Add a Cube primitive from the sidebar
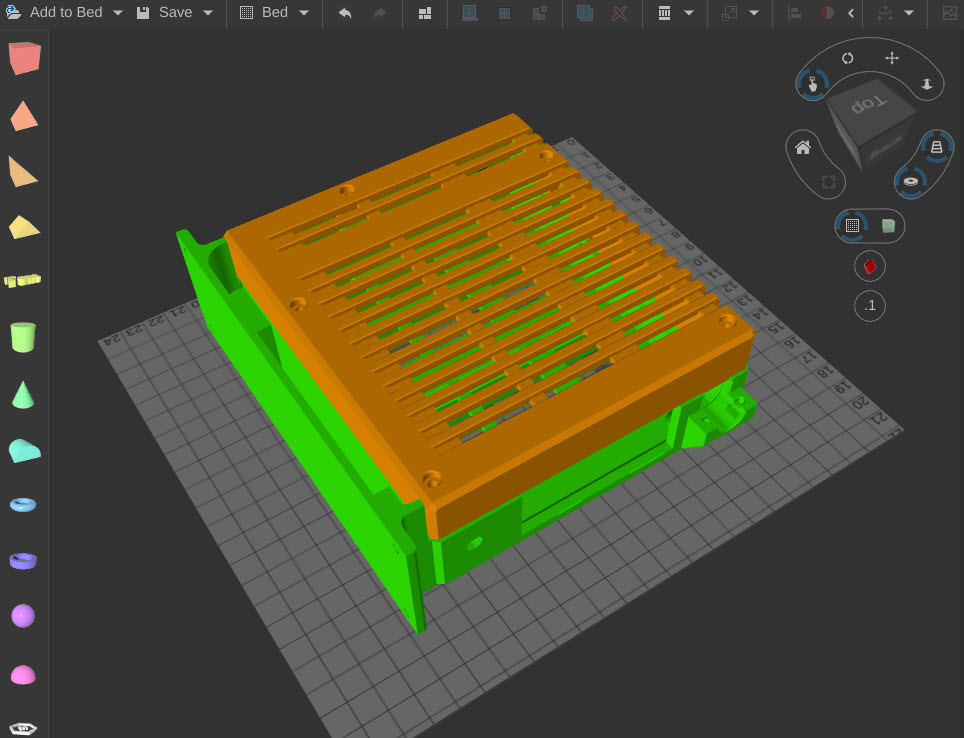 25,58
